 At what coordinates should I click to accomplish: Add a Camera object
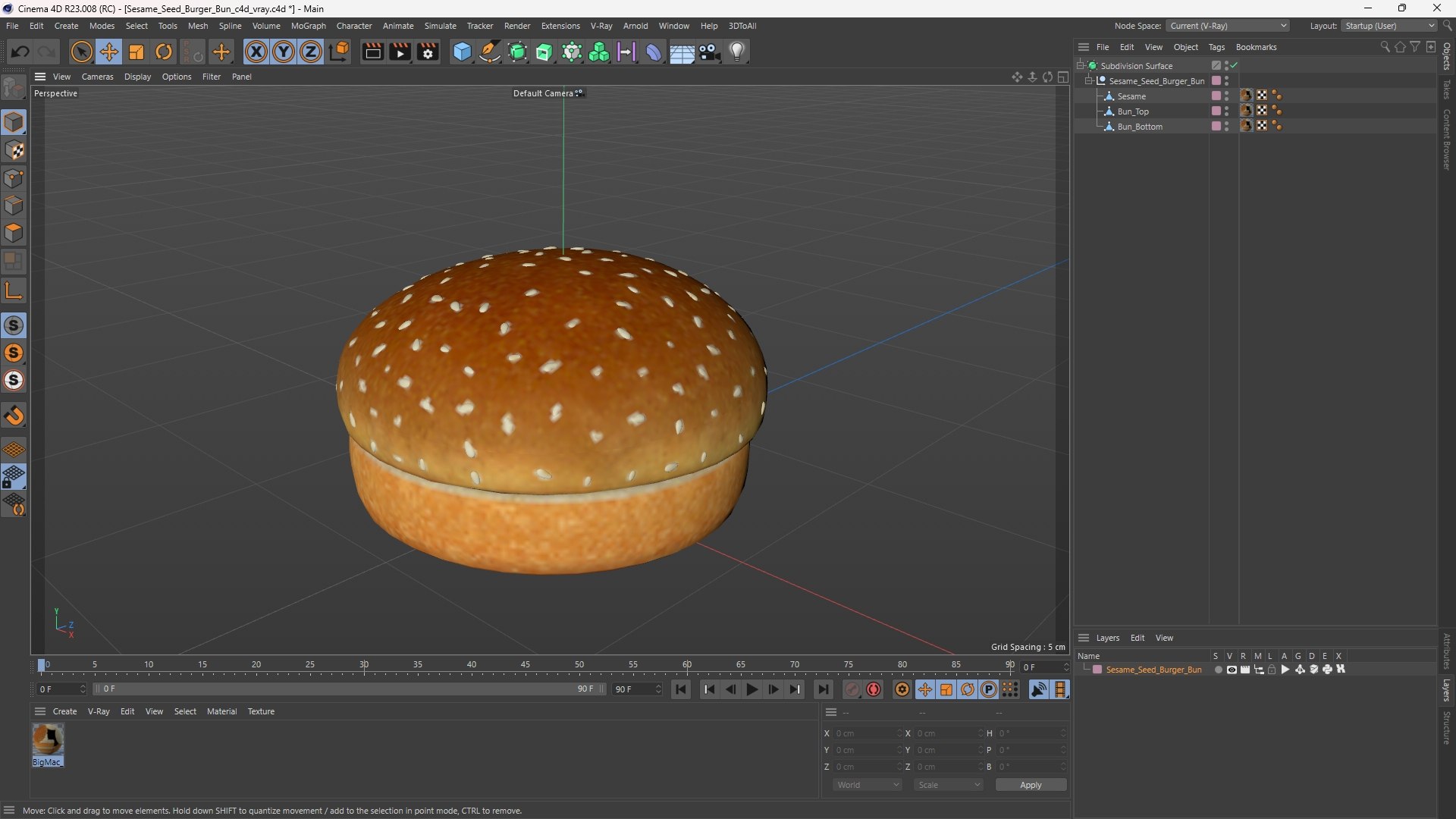tap(710, 52)
